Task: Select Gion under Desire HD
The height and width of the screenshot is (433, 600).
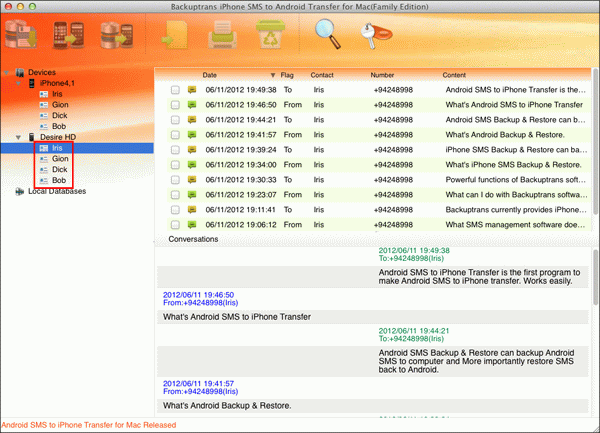Action: click(60, 159)
